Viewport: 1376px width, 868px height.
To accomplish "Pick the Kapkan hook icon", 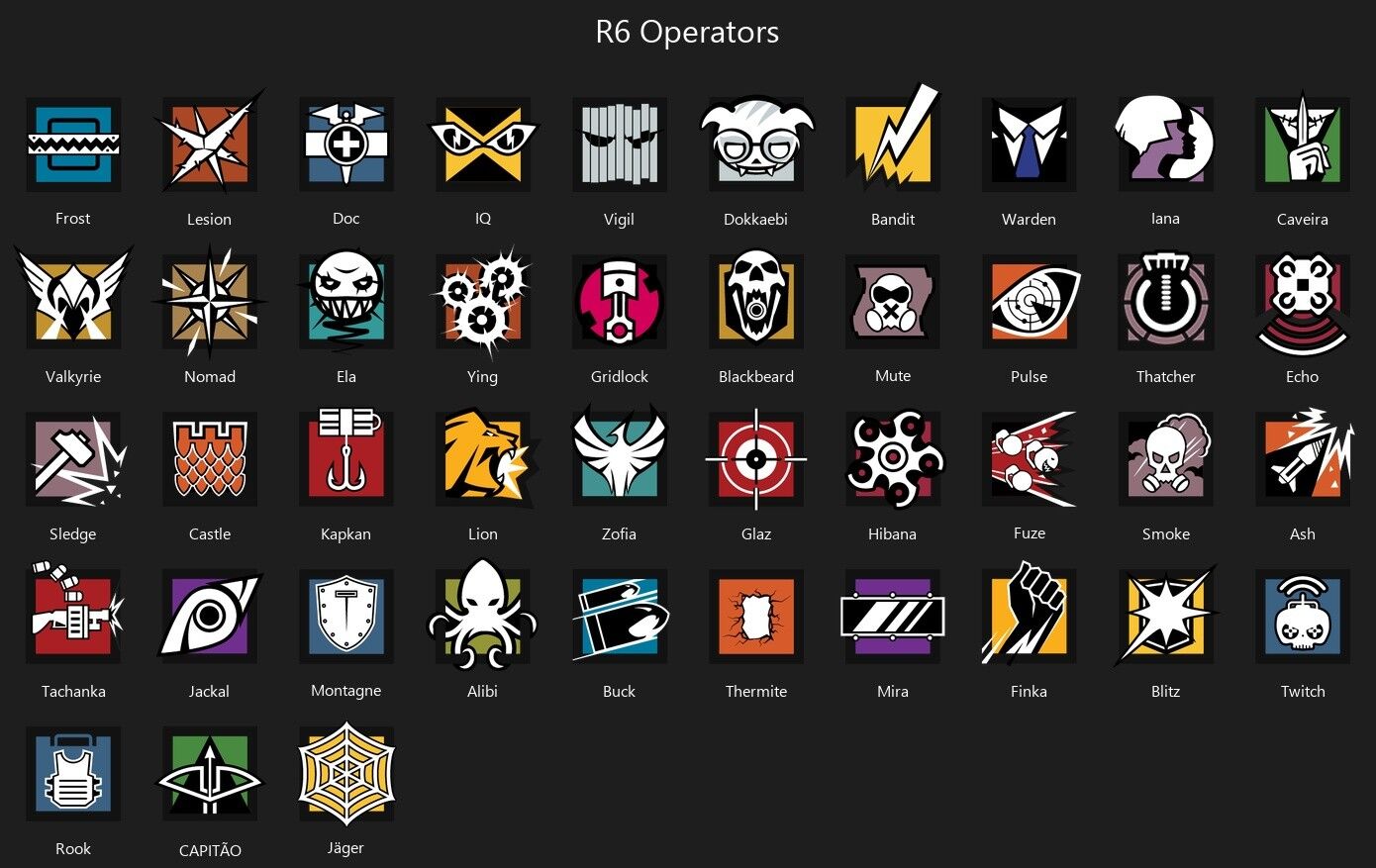I will pyautogui.click(x=345, y=455).
